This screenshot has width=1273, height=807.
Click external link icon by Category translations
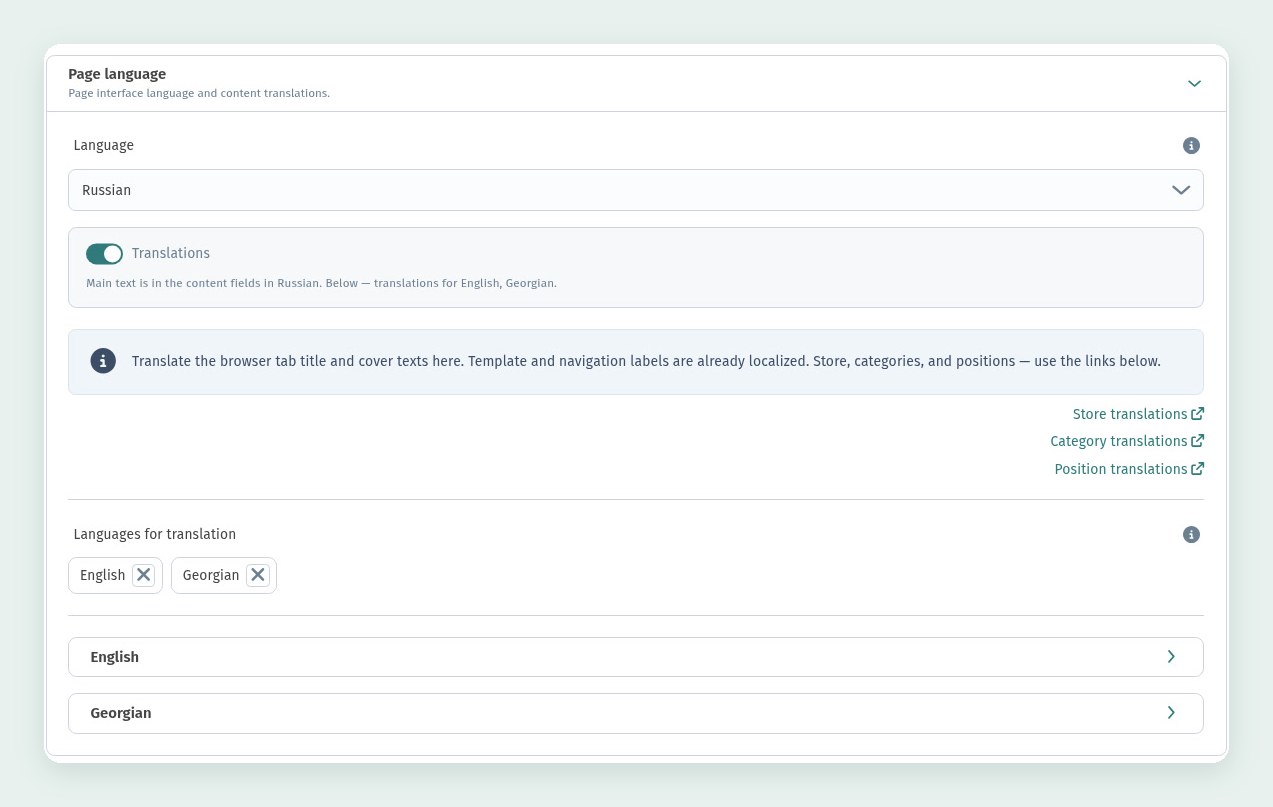tap(1198, 441)
